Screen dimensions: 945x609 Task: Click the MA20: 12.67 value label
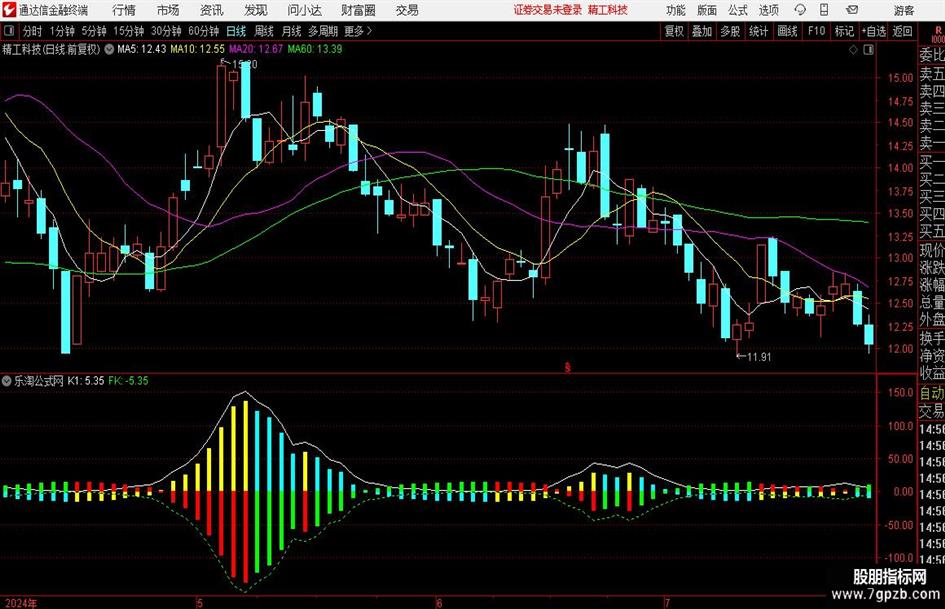(256, 49)
